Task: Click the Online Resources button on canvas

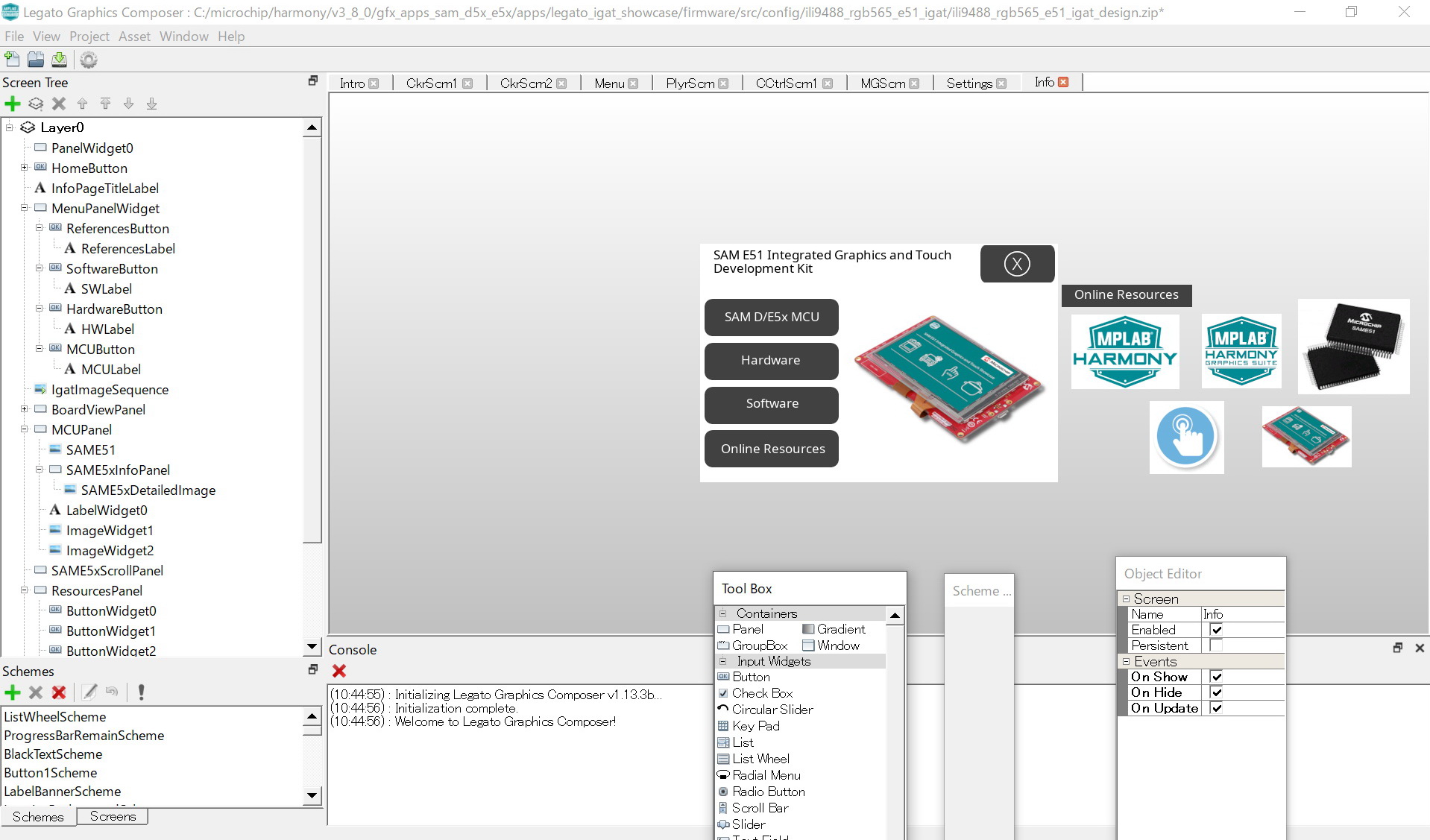Action: click(772, 449)
